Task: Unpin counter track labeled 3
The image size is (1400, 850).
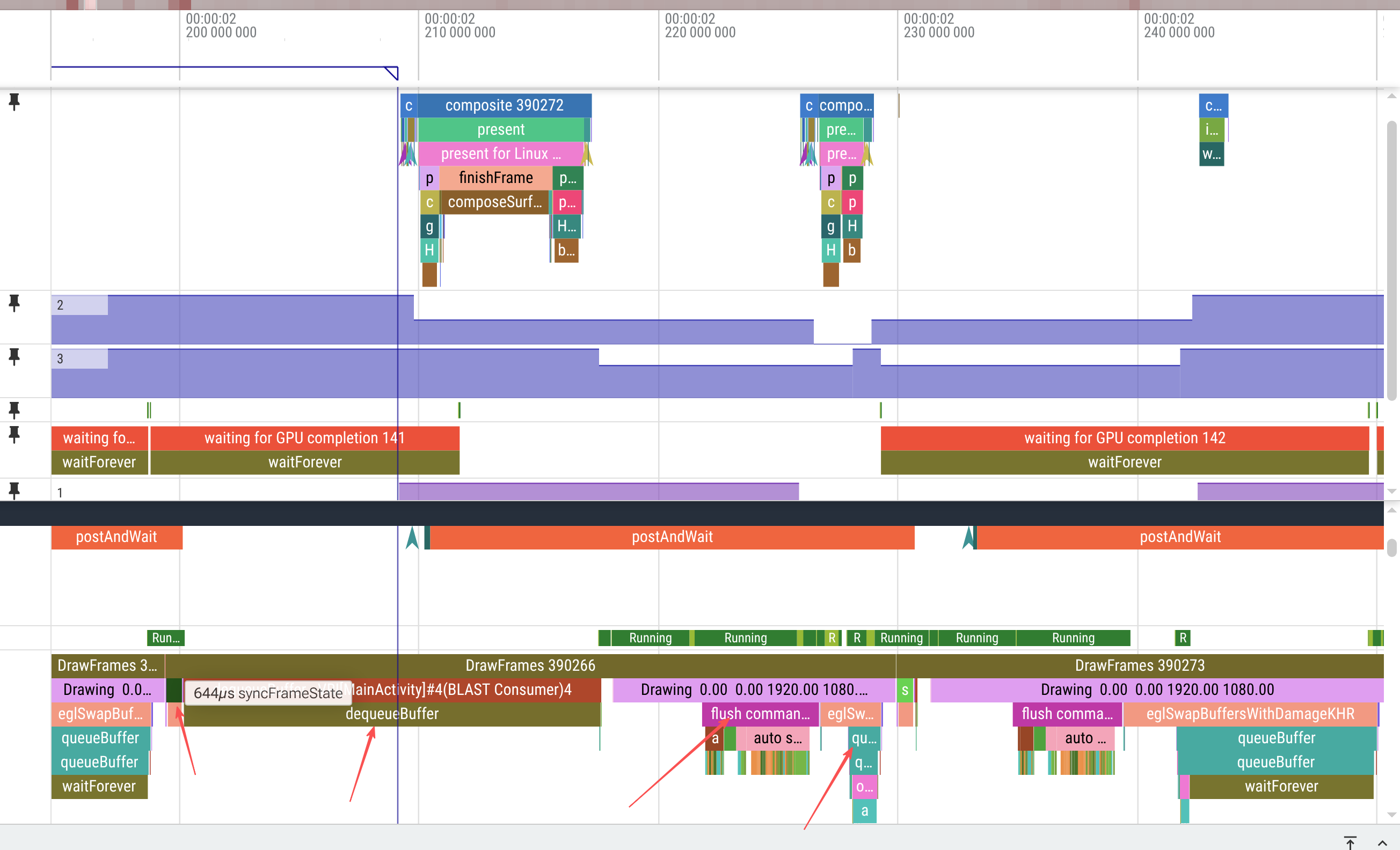Action: pyautogui.click(x=14, y=357)
